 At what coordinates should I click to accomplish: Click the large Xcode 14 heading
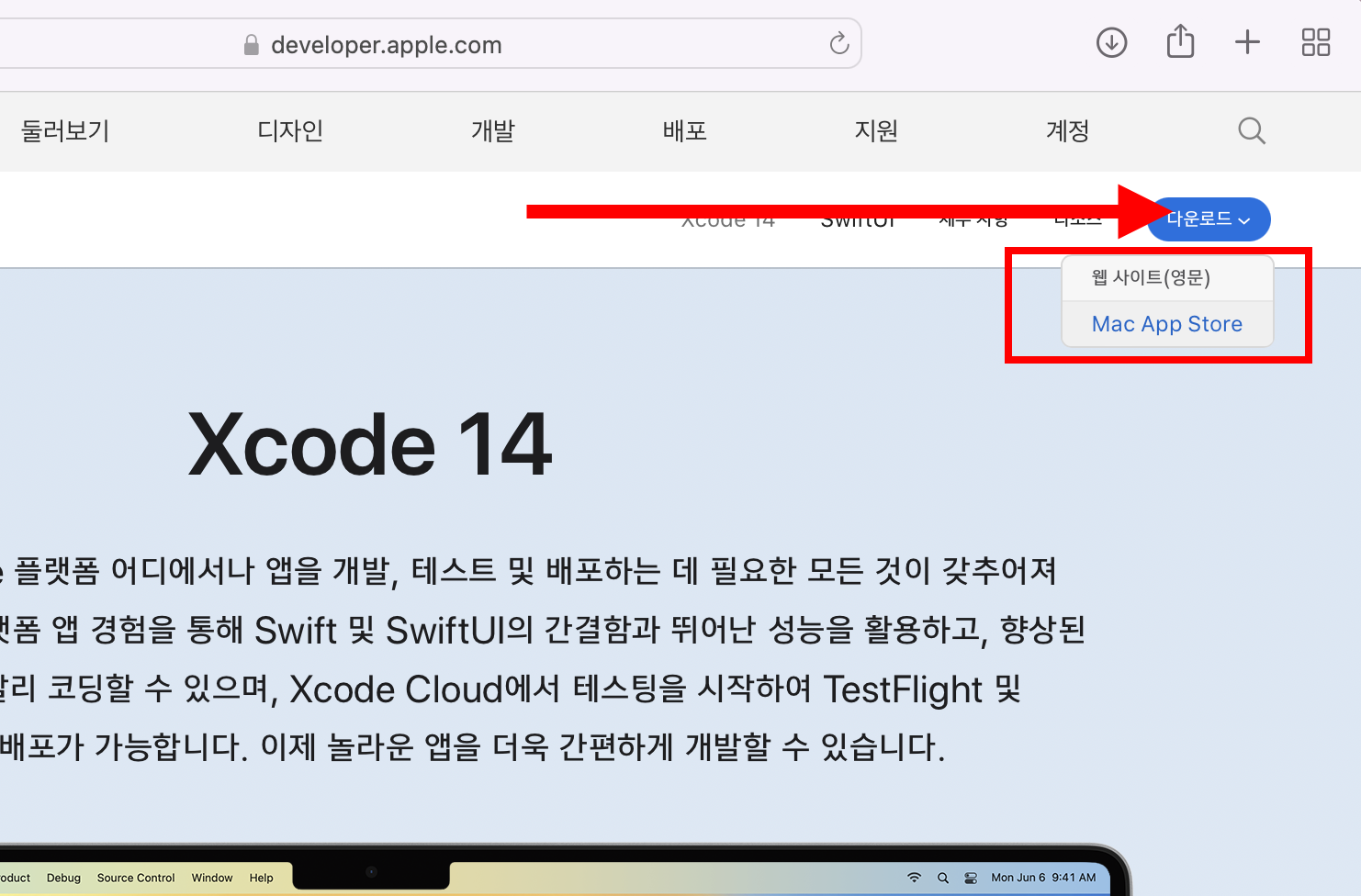(370, 445)
